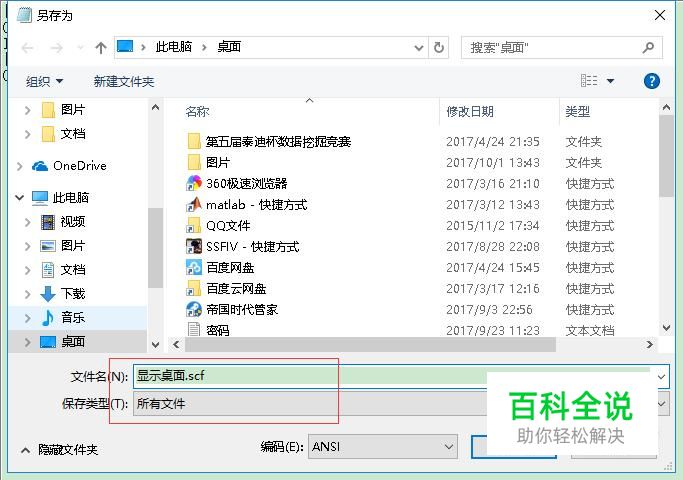
Task: Select the OneDrive cloud icon
Action: [x=40, y=166]
